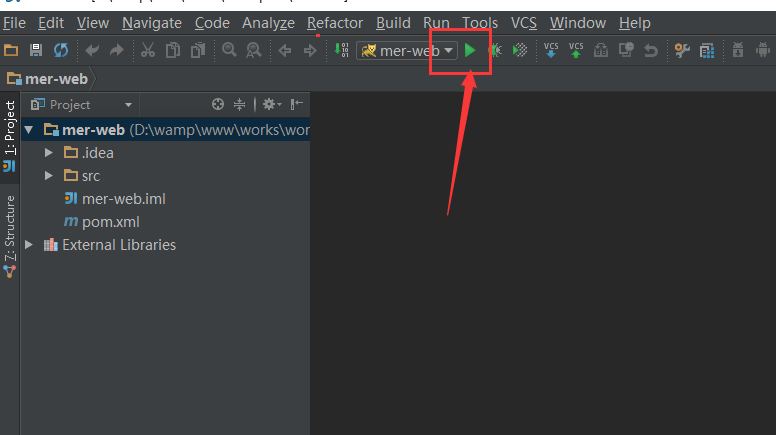
Task: Click the Save All floppy icon
Action: coord(36,50)
